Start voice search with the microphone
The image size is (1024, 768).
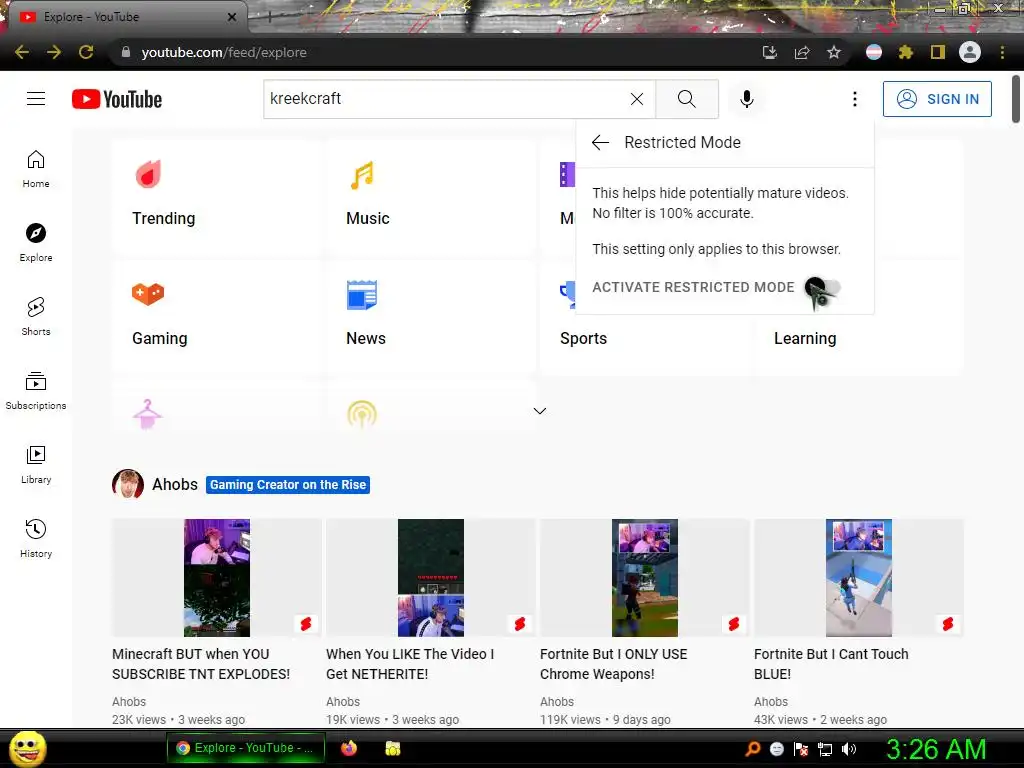coord(746,99)
